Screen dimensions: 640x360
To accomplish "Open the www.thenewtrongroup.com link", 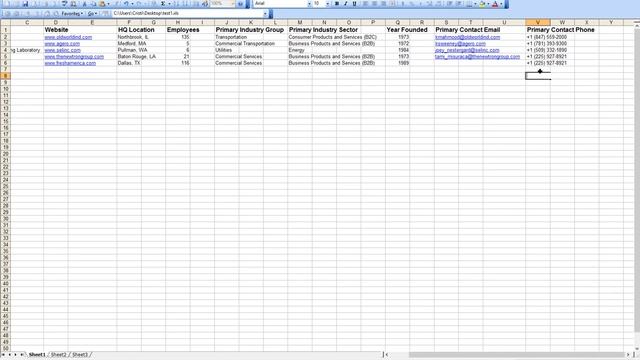I will coord(74,57).
